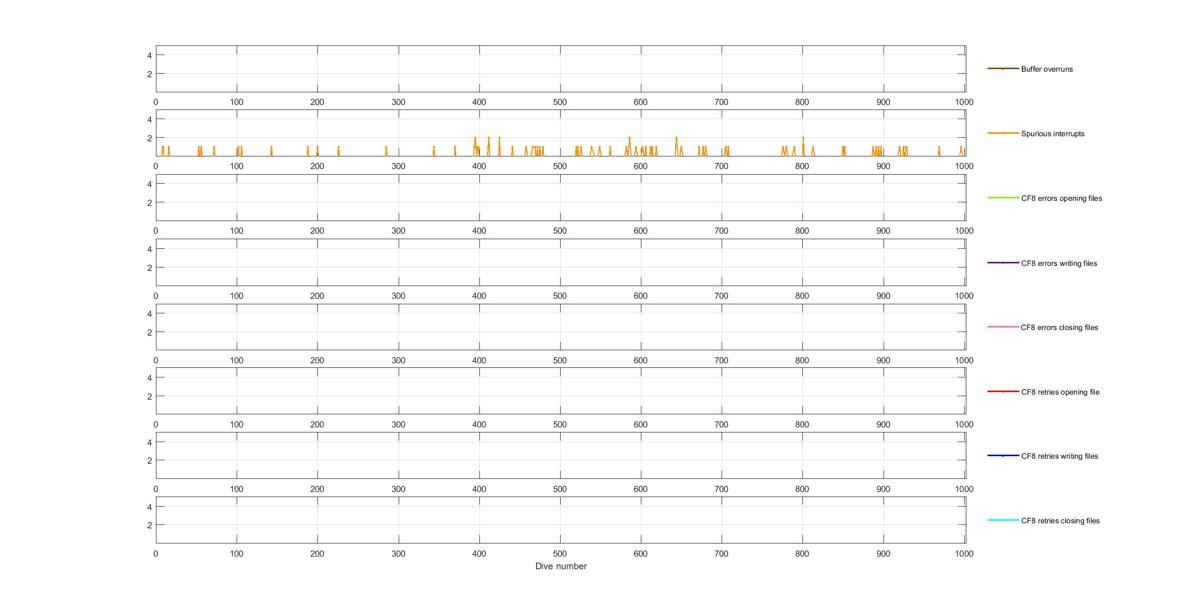Click the "Spurious interrupts" legend label
Screen dimensions: 1200x611
coord(1053,134)
